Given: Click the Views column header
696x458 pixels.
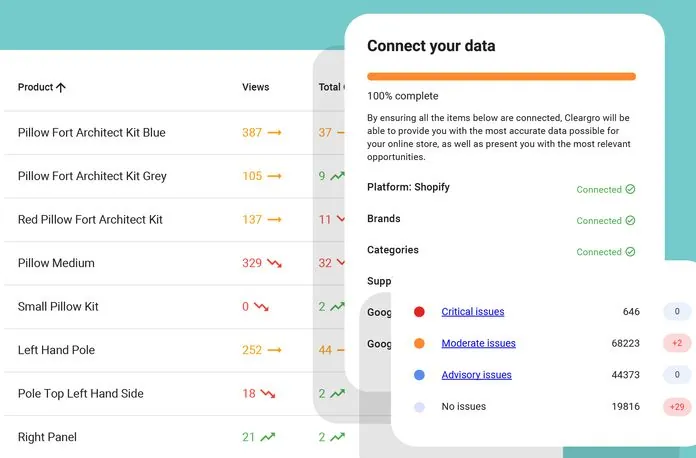Looking at the screenshot, I should pos(255,87).
